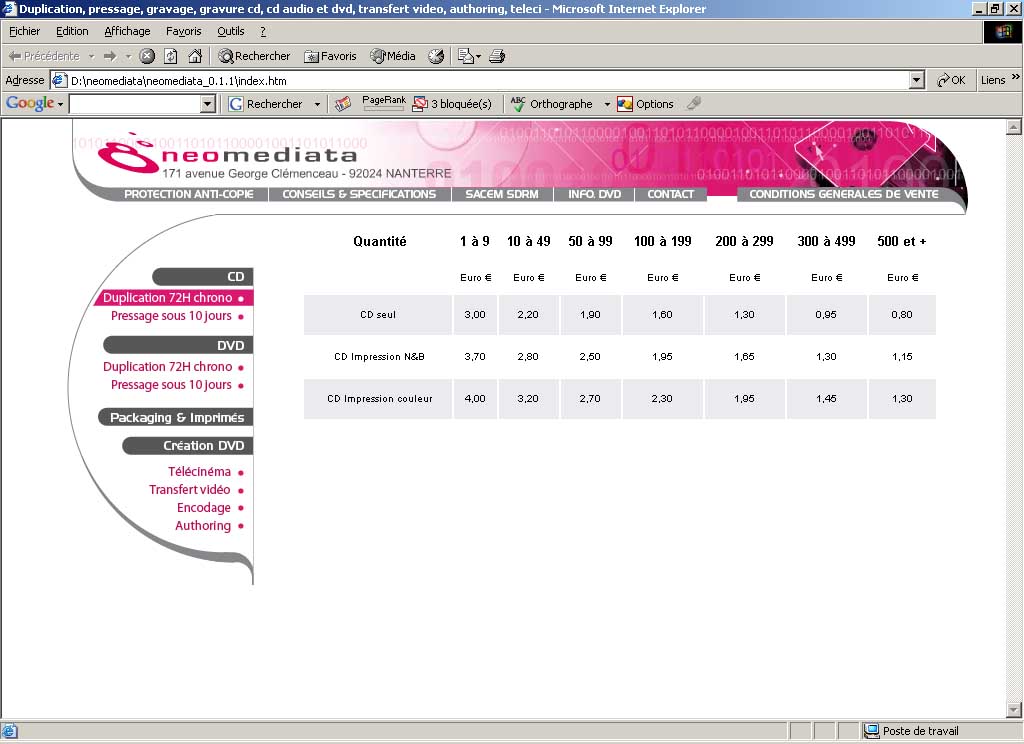Click in the Google toolbar search field

click(135, 104)
